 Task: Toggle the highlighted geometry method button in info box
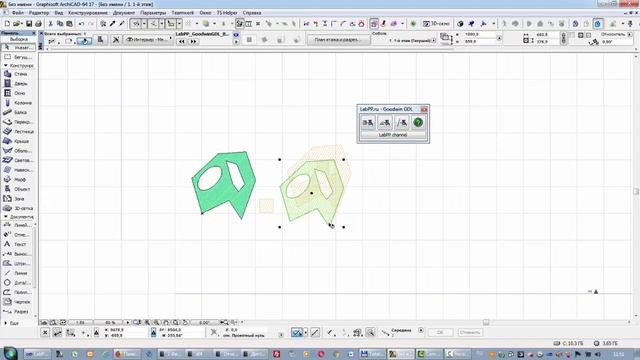coord(84,40)
